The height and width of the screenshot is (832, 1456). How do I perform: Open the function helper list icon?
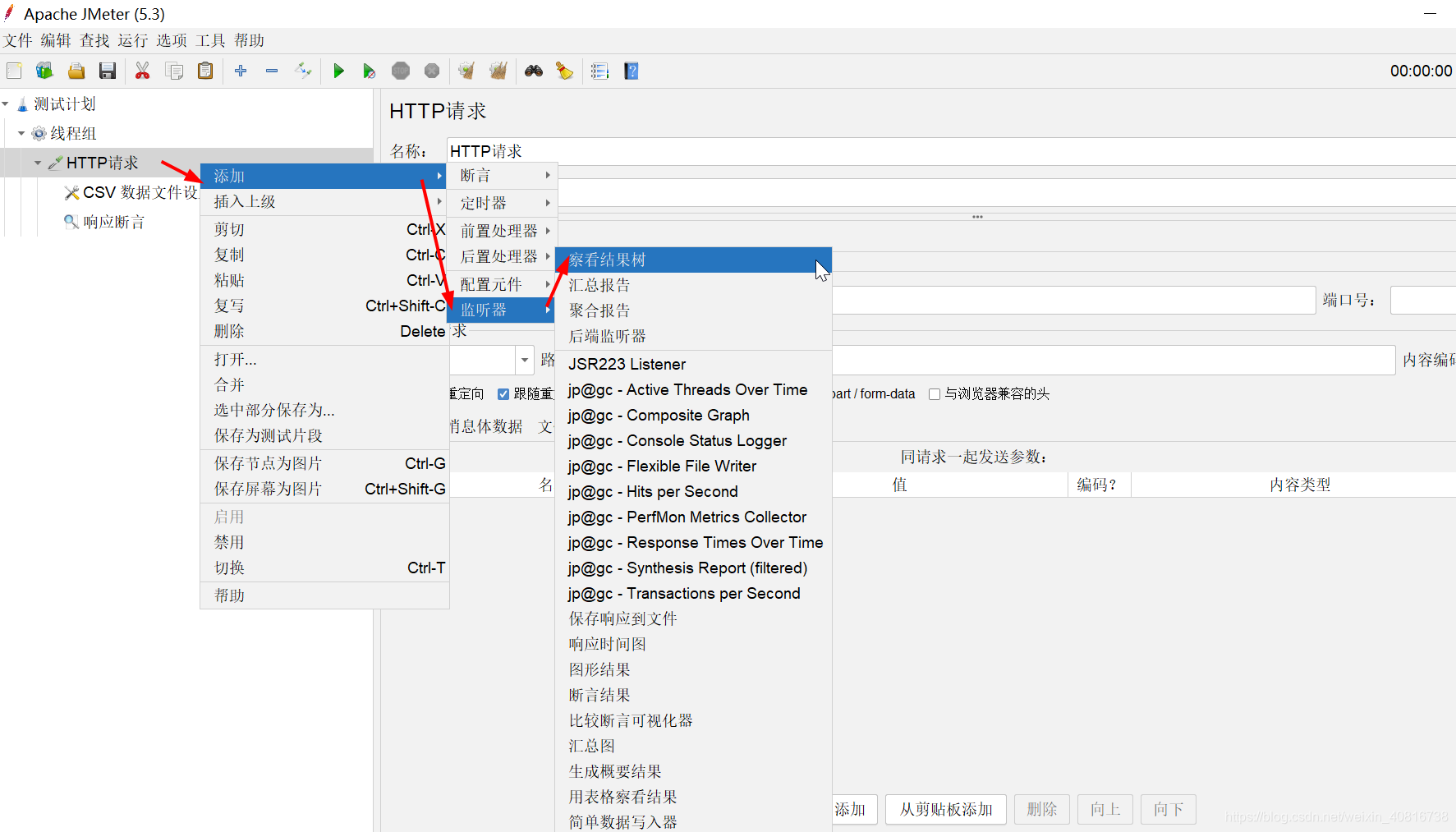[600, 71]
